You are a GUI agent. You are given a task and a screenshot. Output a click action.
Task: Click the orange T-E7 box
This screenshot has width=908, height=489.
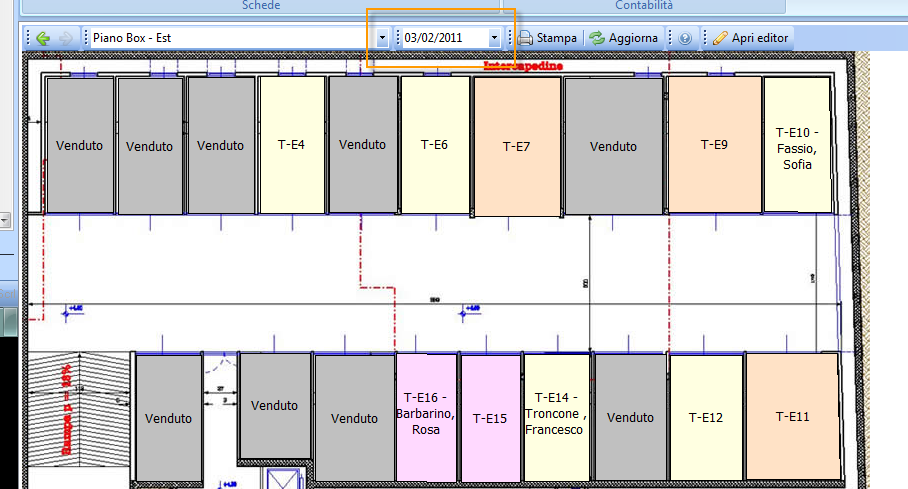click(x=516, y=146)
